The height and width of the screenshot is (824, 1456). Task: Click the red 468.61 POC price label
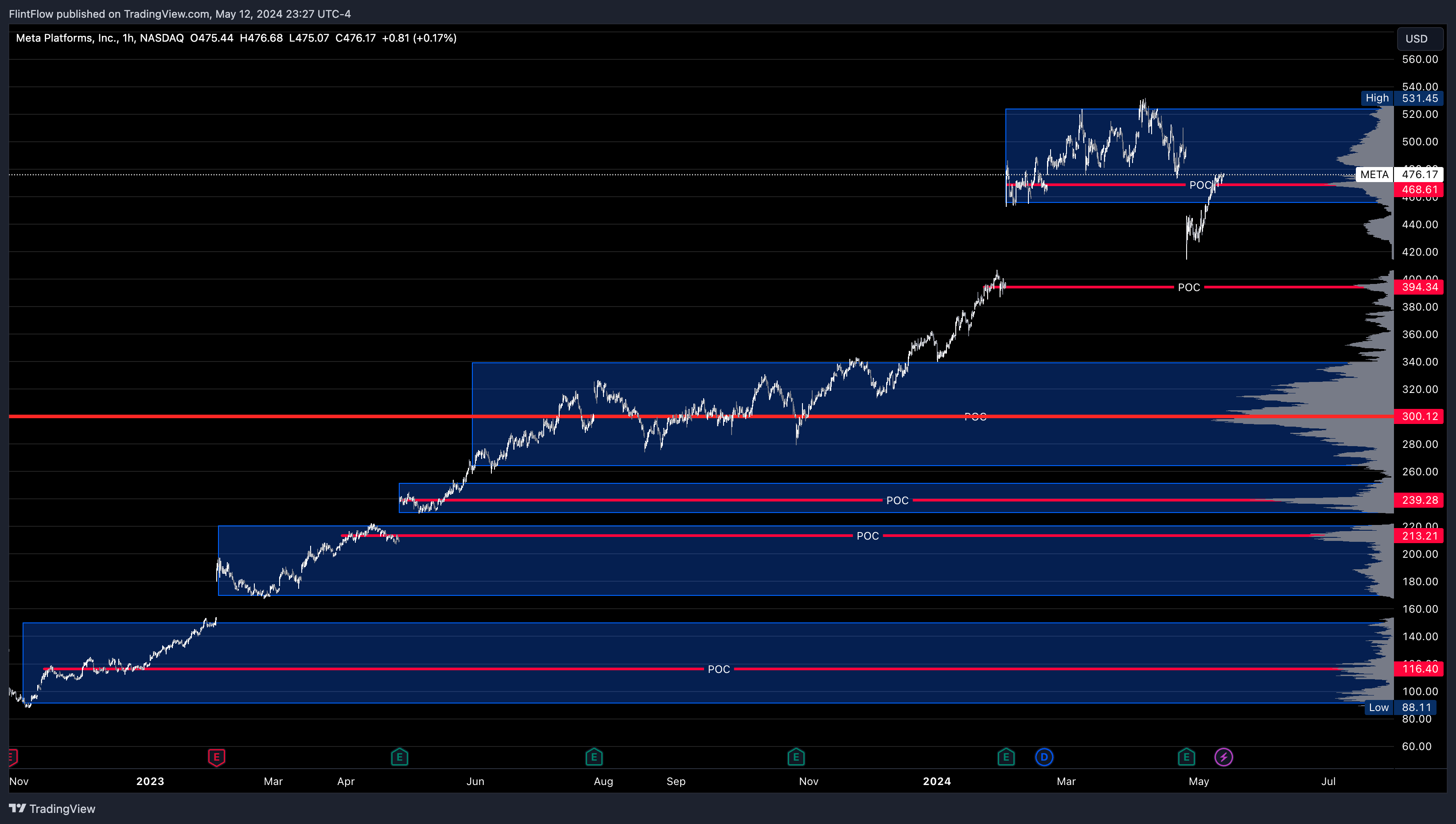pos(1419,190)
